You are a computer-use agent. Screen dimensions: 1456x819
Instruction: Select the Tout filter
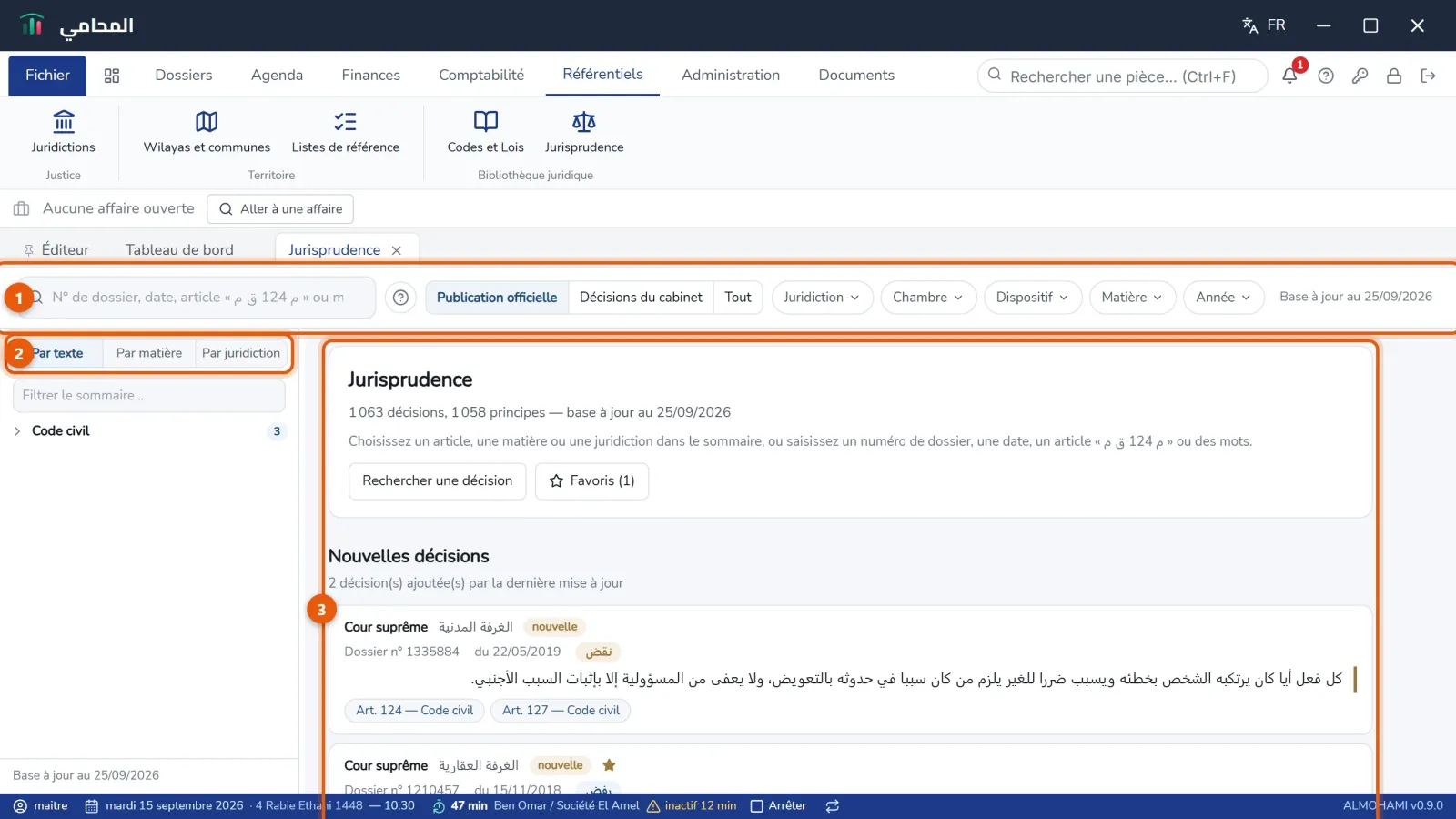click(x=738, y=298)
